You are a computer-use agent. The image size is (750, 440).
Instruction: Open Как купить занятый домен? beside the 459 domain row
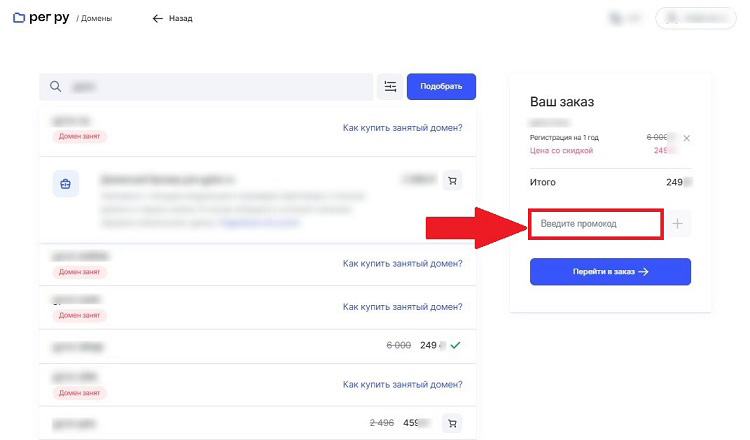pos(402,383)
